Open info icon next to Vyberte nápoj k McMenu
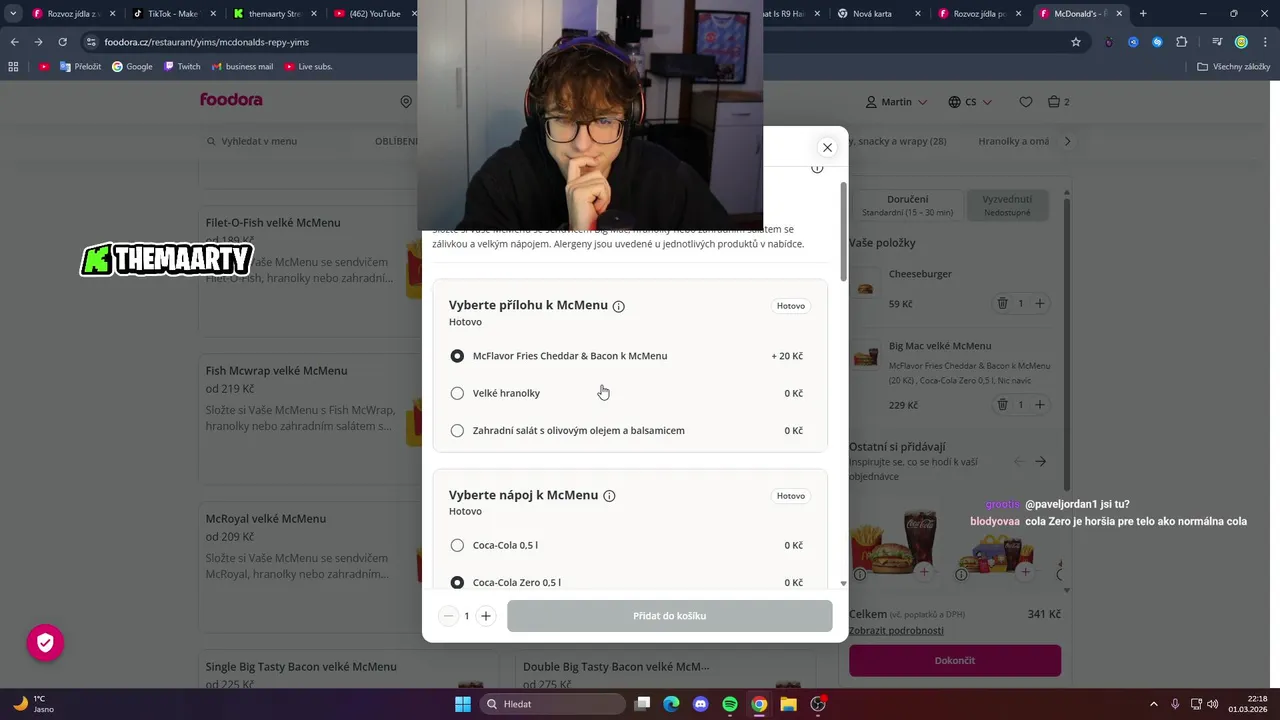Viewport: 1280px width, 720px height. click(609, 496)
